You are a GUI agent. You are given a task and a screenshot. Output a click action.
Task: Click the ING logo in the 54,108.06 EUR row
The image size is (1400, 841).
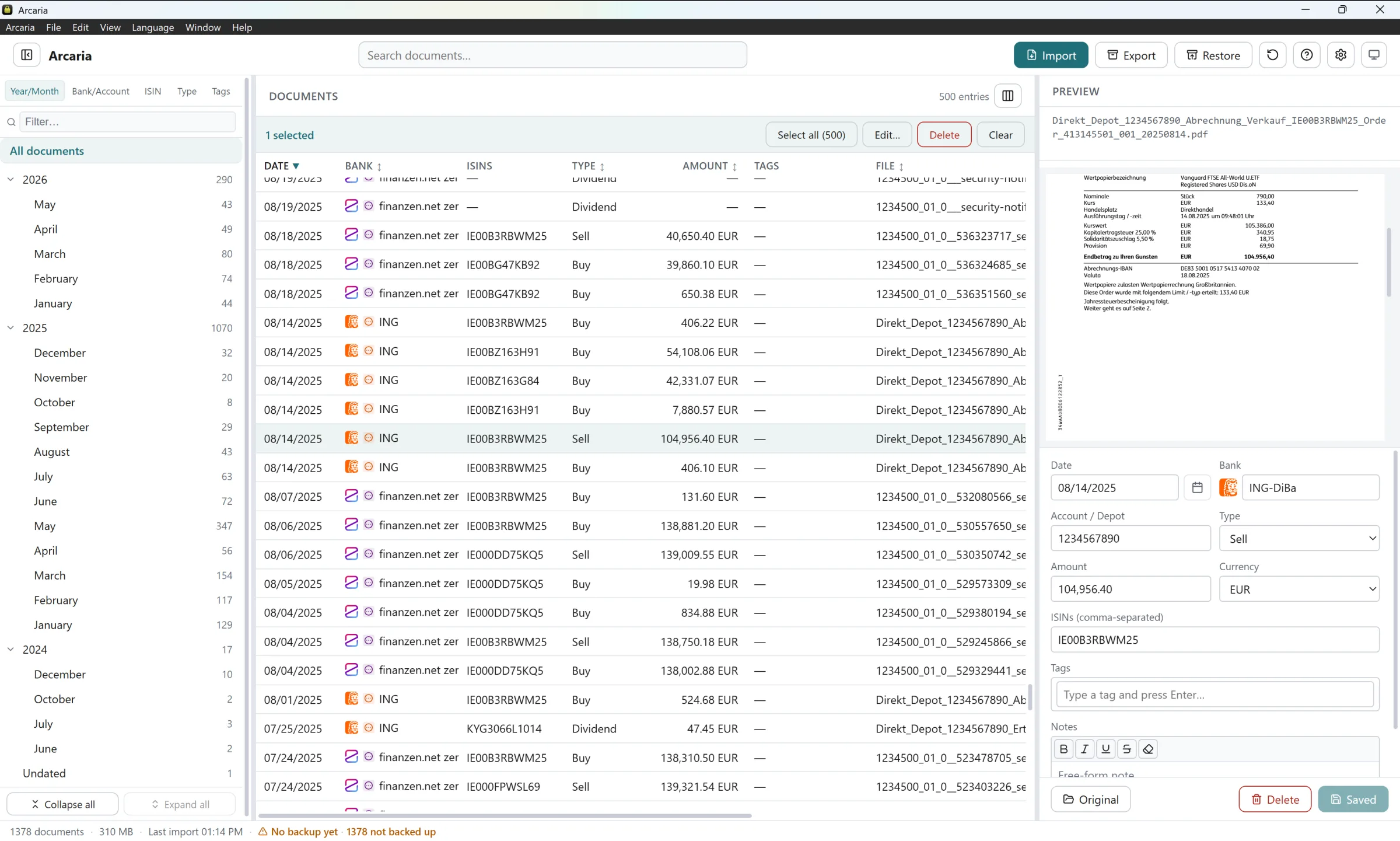tap(351, 351)
